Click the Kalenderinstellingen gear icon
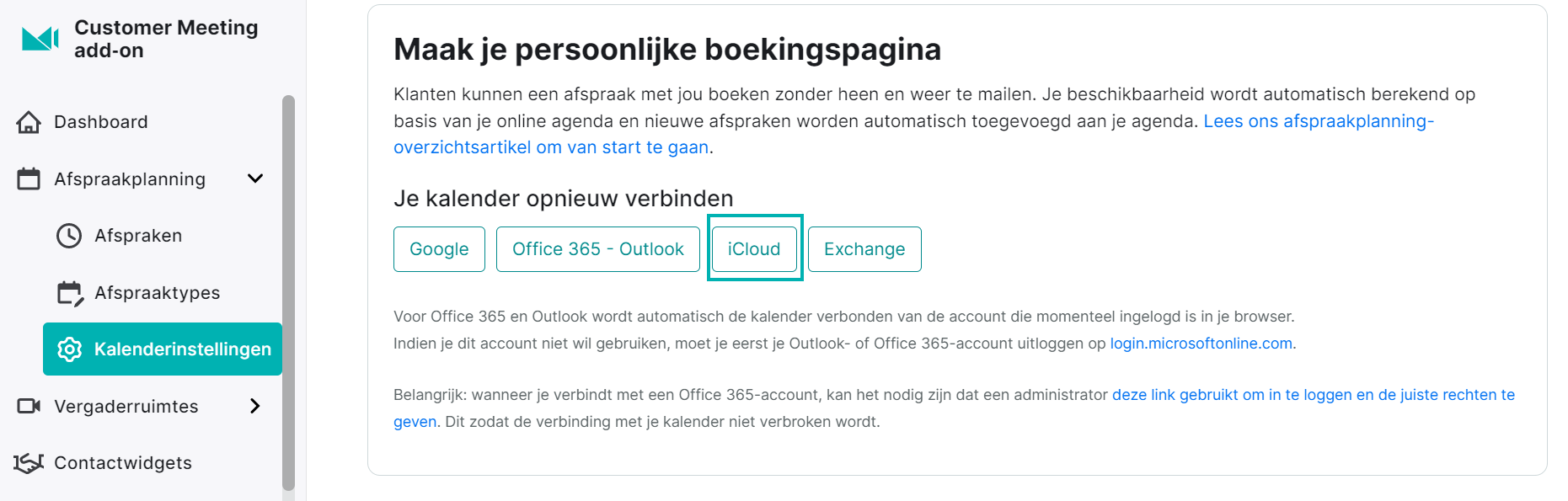Screen dimensions: 1568x501 click(x=70, y=349)
